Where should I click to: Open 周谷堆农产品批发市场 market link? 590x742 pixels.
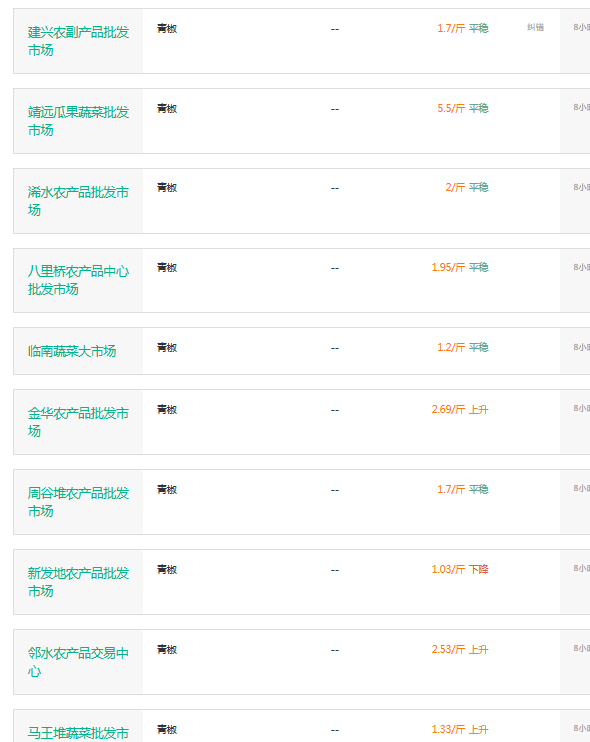(x=78, y=502)
